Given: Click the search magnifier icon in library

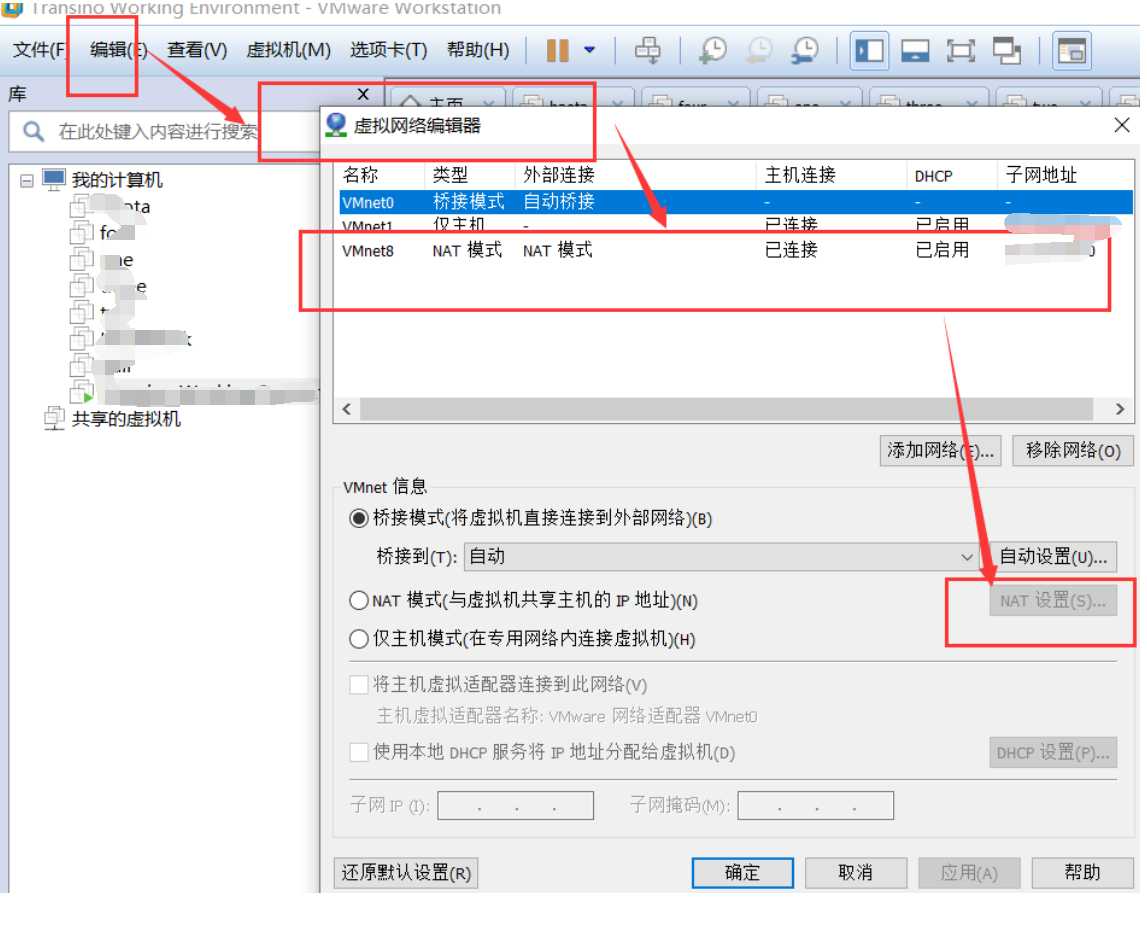Looking at the screenshot, I should click(33, 131).
